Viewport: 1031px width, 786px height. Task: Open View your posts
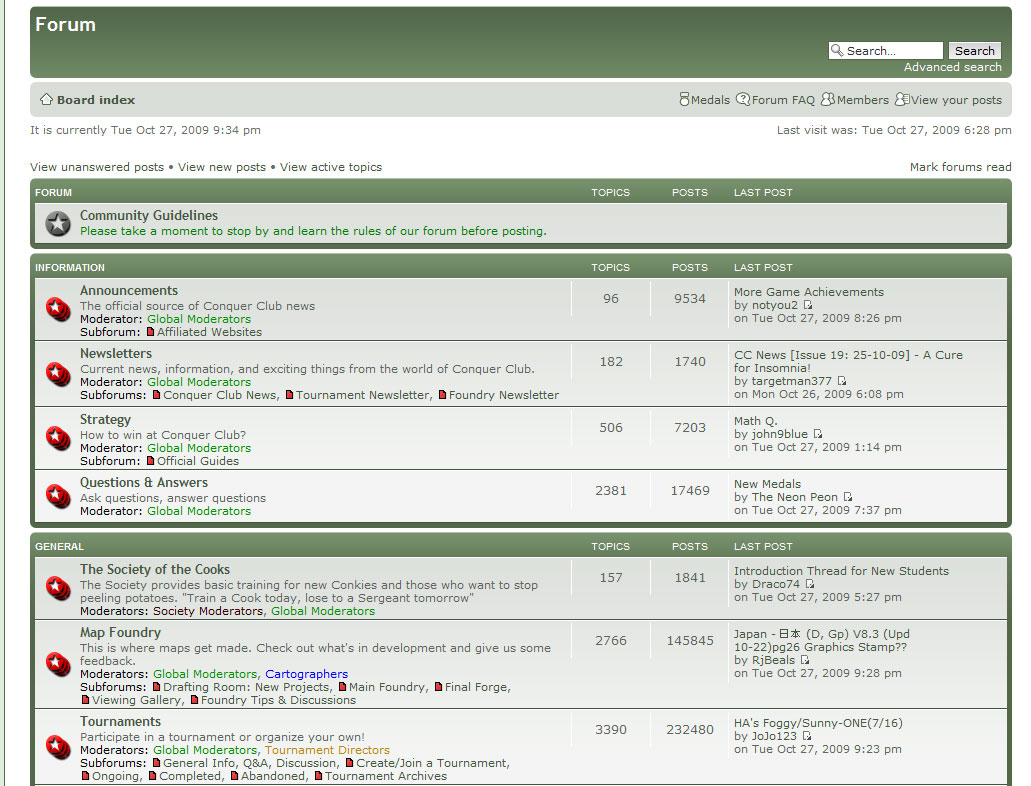[956, 100]
